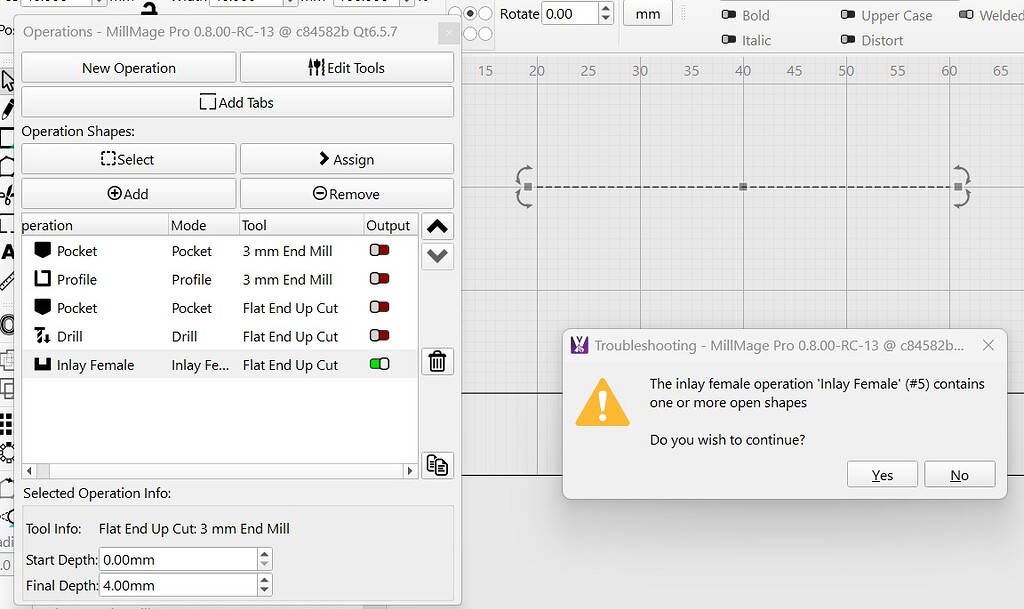Click the mm units button
The image size is (1024, 609).
click(648, 14)
